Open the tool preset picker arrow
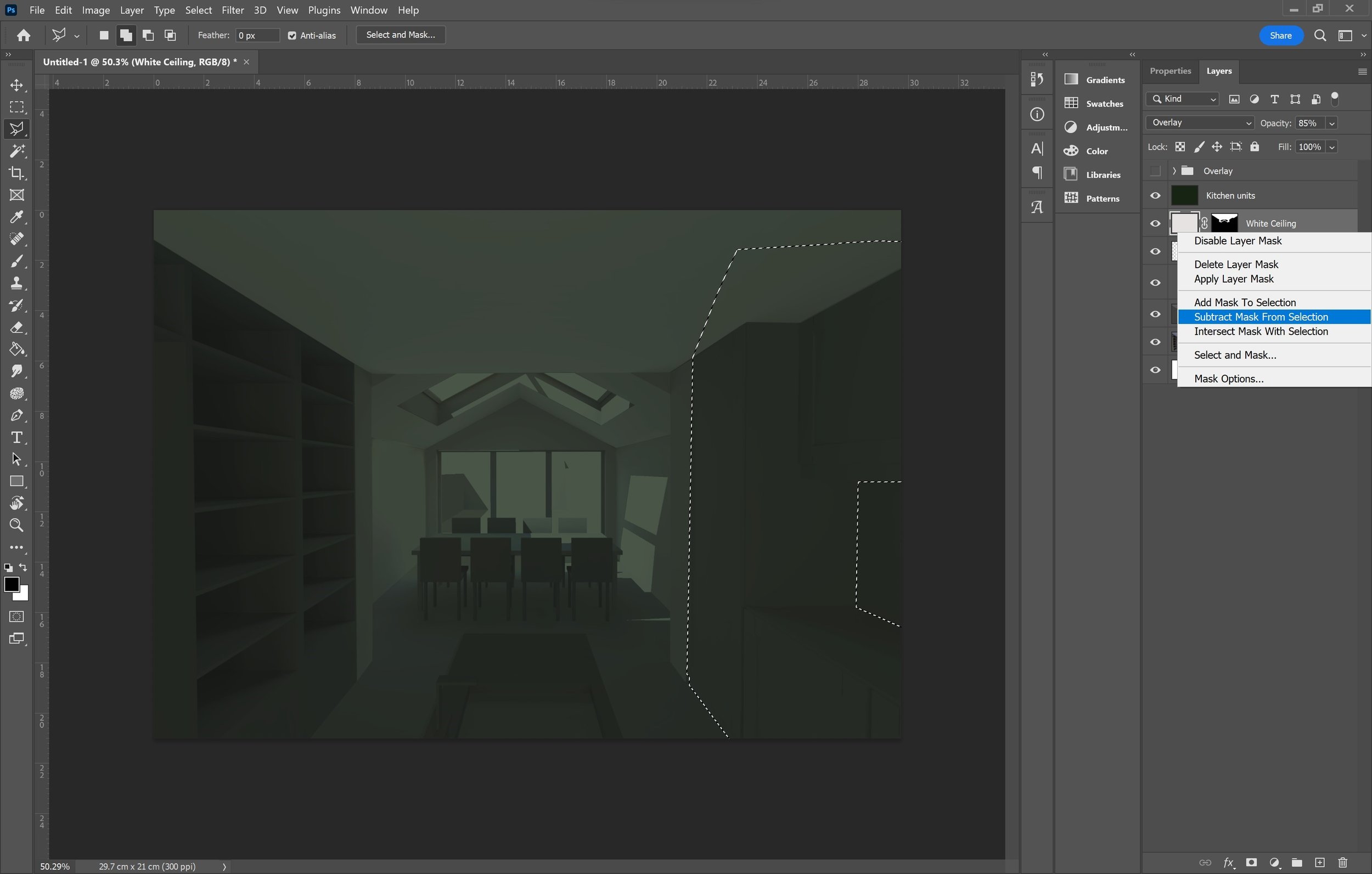 coord(76,35)
